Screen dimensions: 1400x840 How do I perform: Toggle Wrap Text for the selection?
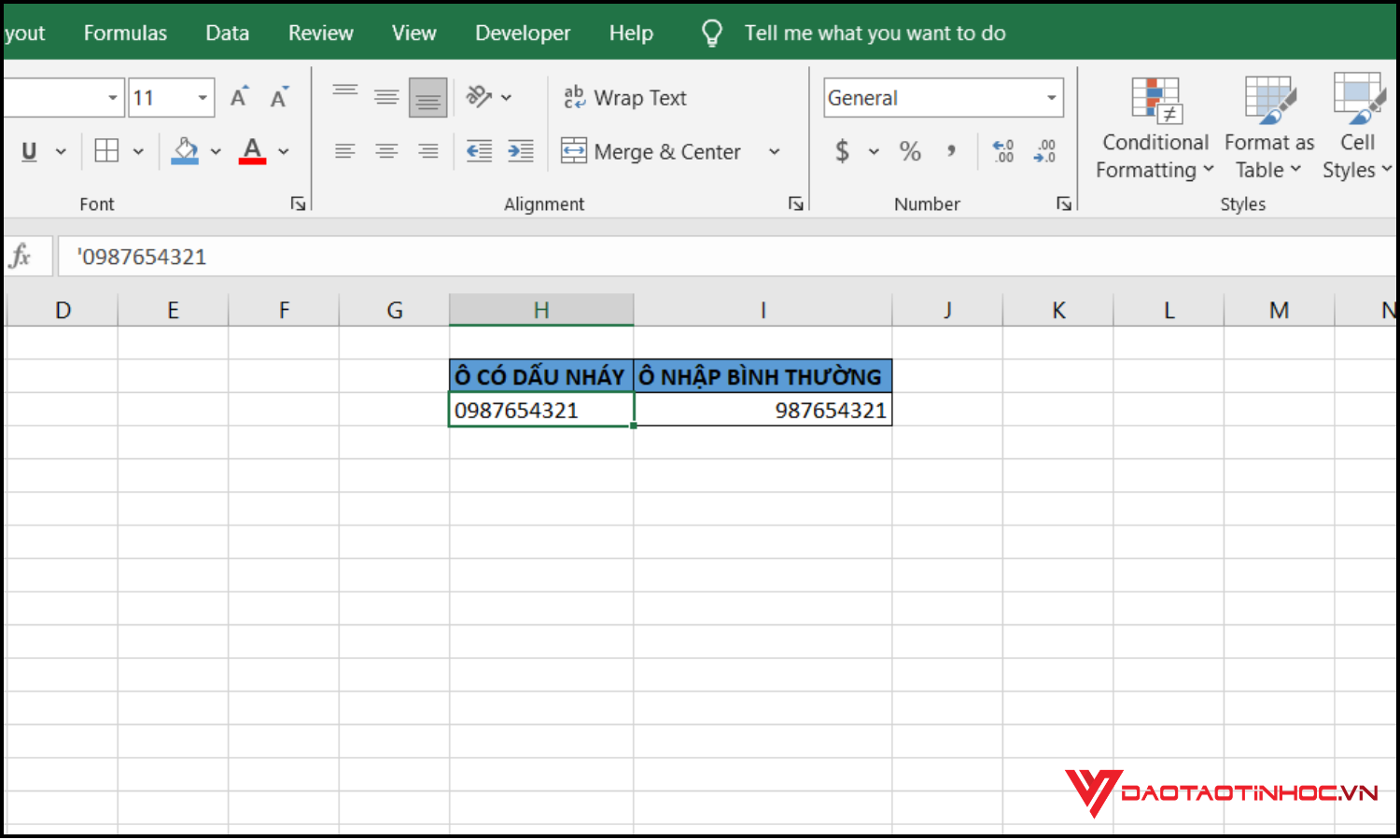click(x=623, y=97)
